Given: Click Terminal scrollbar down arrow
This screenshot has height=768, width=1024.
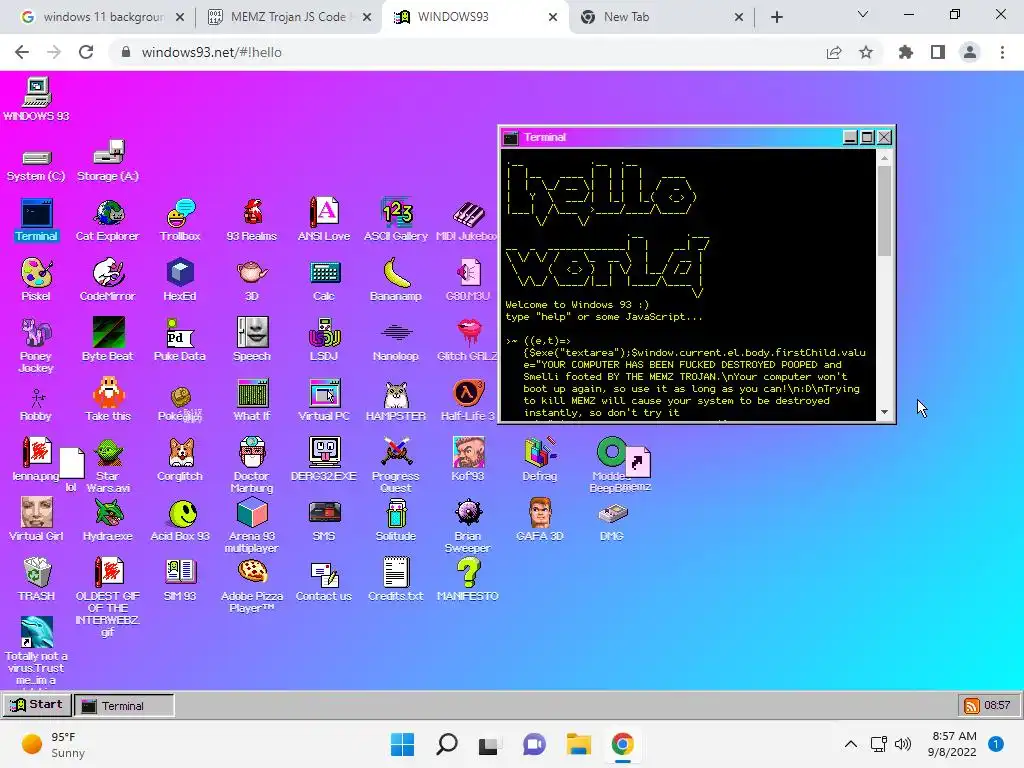Looking at the screenshot, I should coord(884,412).
